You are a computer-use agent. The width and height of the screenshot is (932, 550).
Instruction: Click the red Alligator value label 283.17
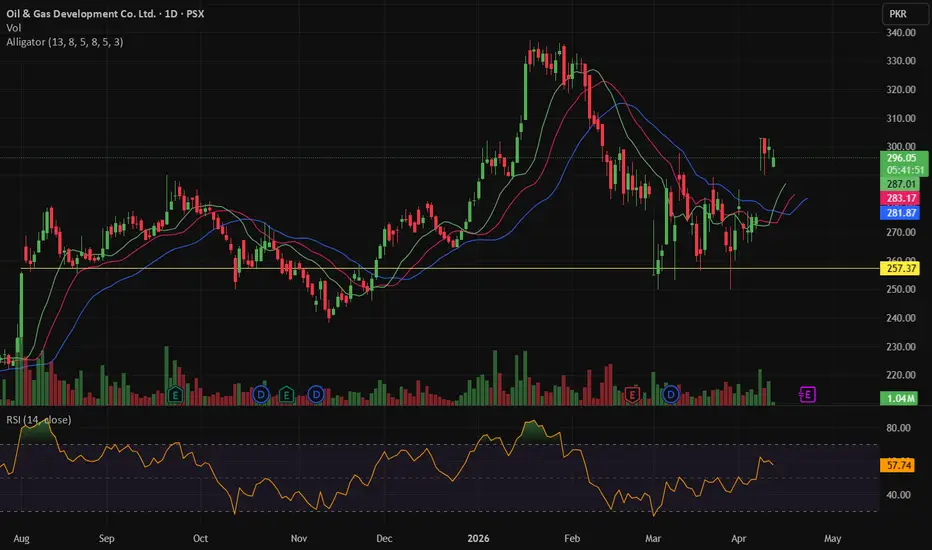(x=900, y=199)
